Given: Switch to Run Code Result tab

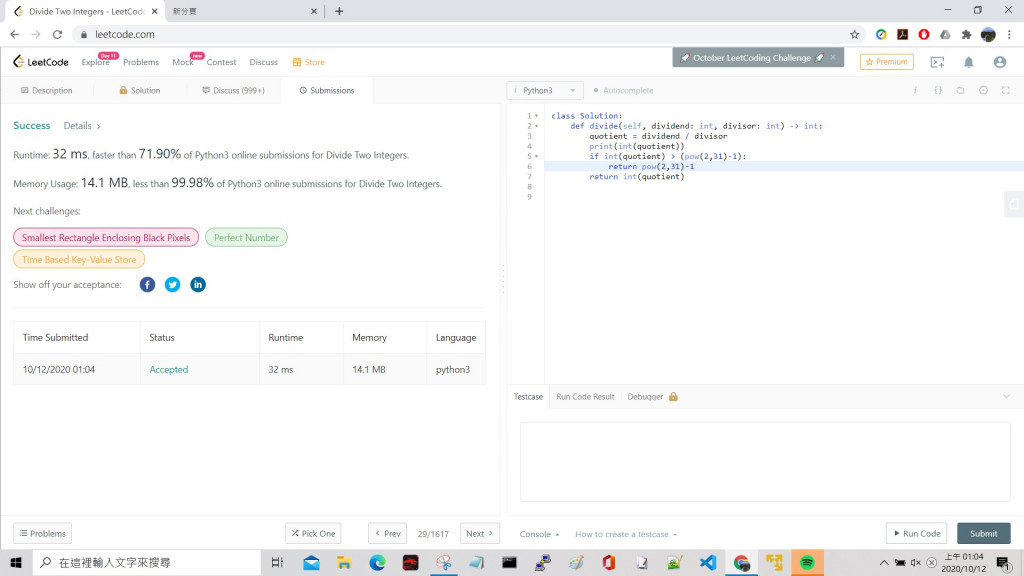Looking at the screenshot, I should click(585, 396).
